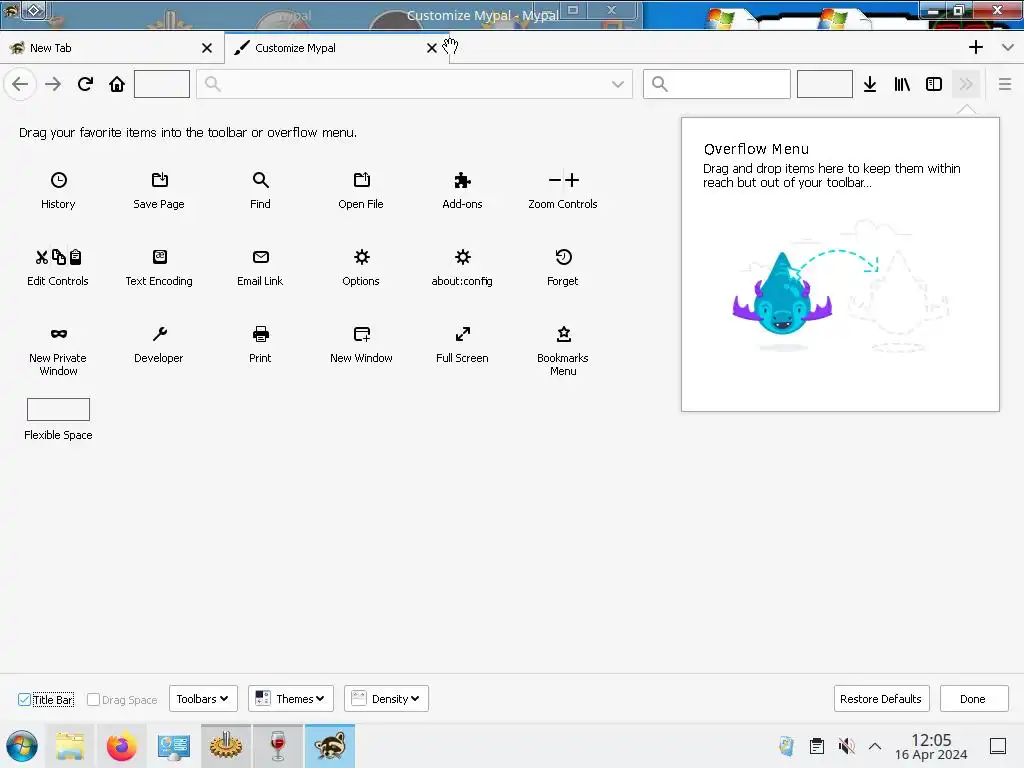This screenshot has width=1024, height=768.
Task: Click the Forward arrow button
Action: coord(53,84)
